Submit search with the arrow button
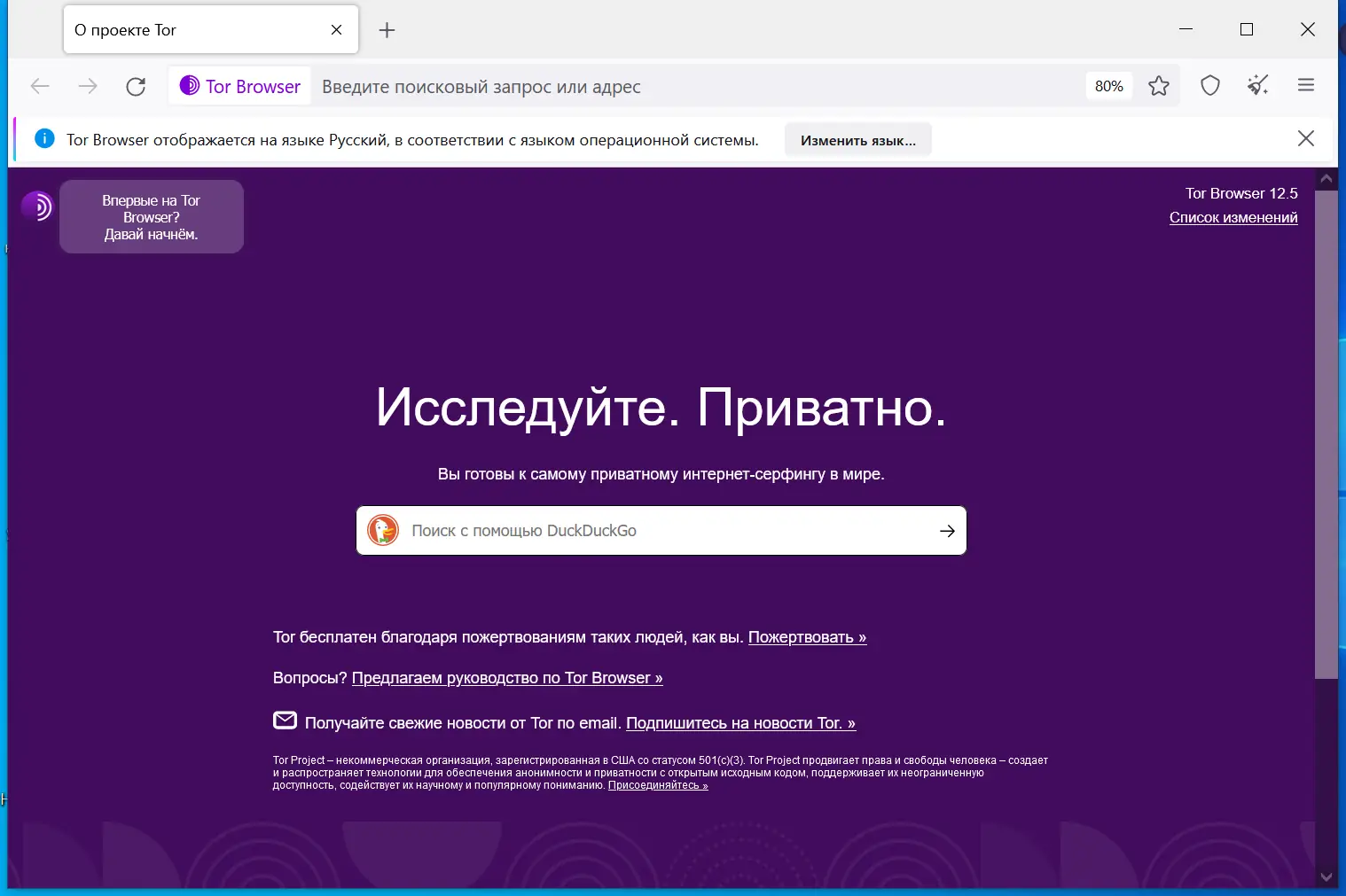The width and height of the screenshot is (1346, 896). [x=947, y=531]
